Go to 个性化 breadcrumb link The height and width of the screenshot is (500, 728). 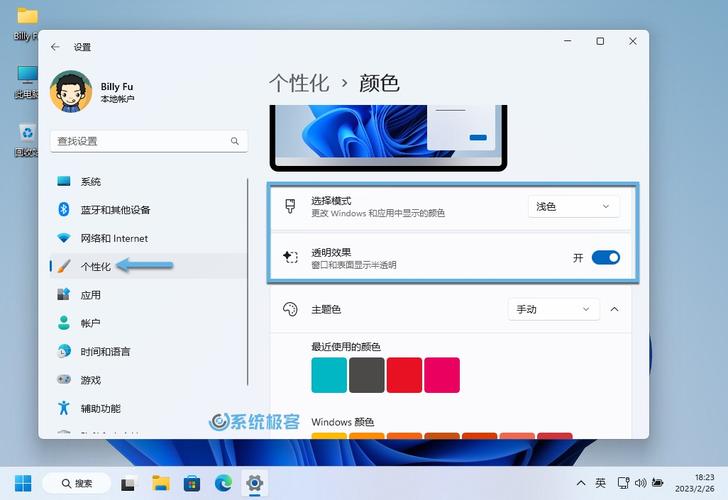click(299, 84)
